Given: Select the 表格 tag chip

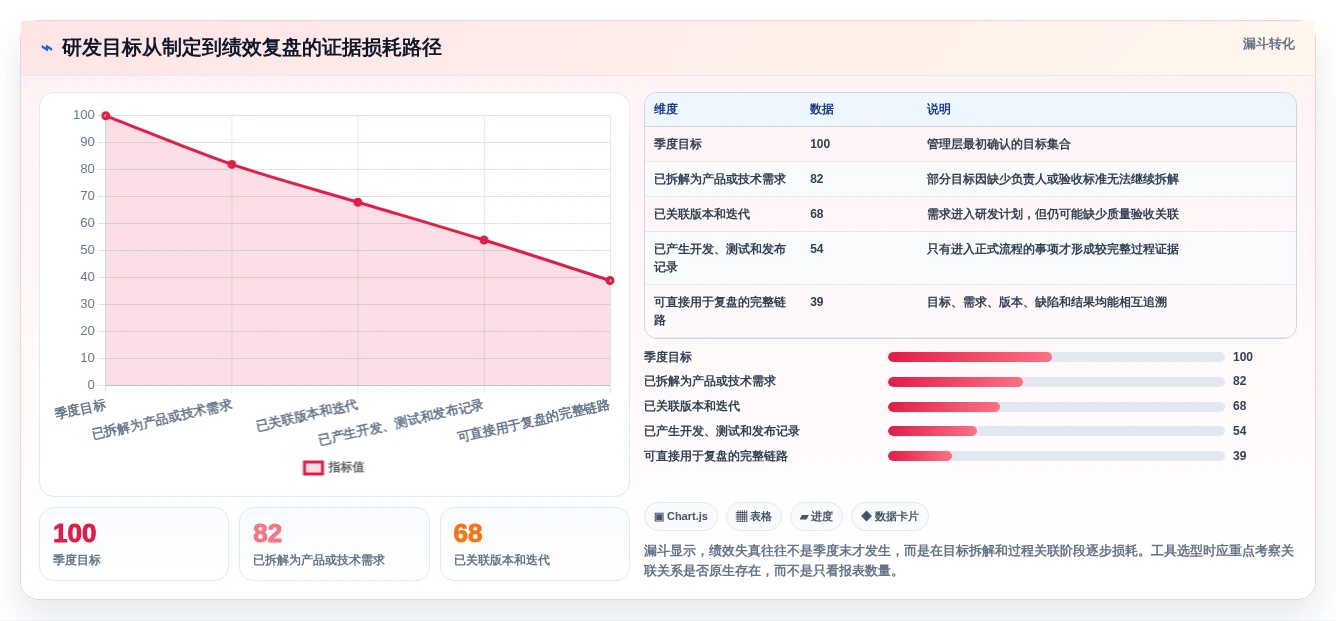Looking at the screenshot, I should (754, 516).
